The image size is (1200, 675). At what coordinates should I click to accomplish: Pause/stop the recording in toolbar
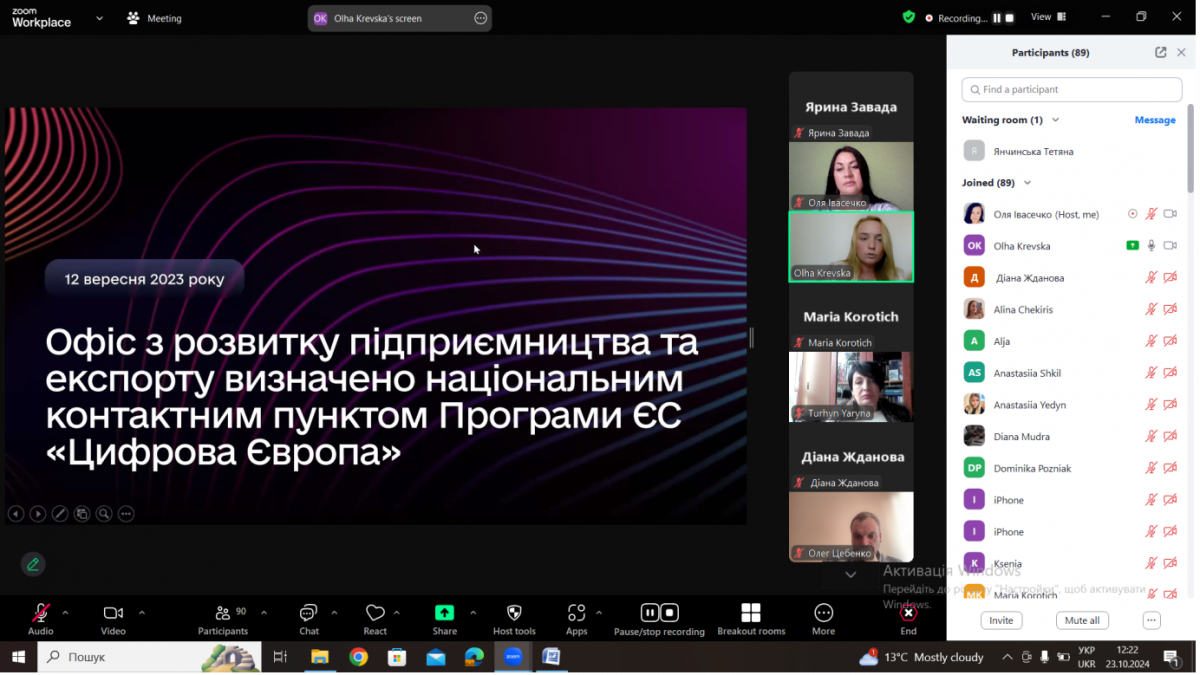tap(659, 613)
